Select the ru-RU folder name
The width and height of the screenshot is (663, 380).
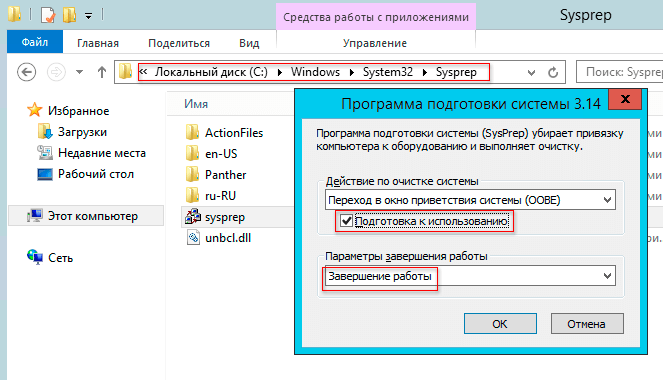tap(220, 196)
